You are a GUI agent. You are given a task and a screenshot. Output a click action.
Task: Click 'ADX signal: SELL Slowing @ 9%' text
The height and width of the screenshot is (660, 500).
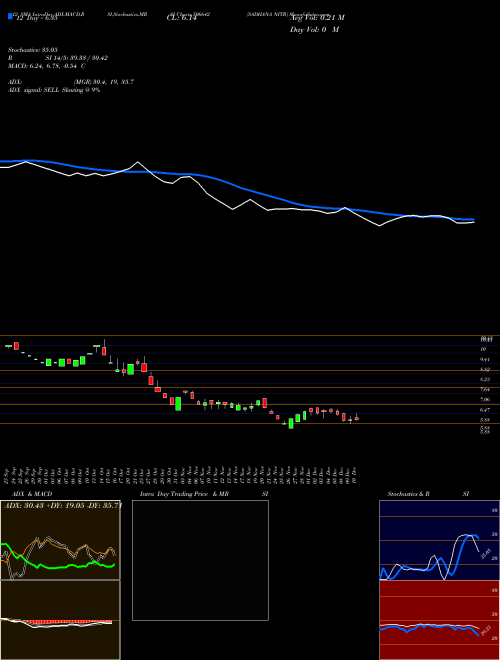53,90
